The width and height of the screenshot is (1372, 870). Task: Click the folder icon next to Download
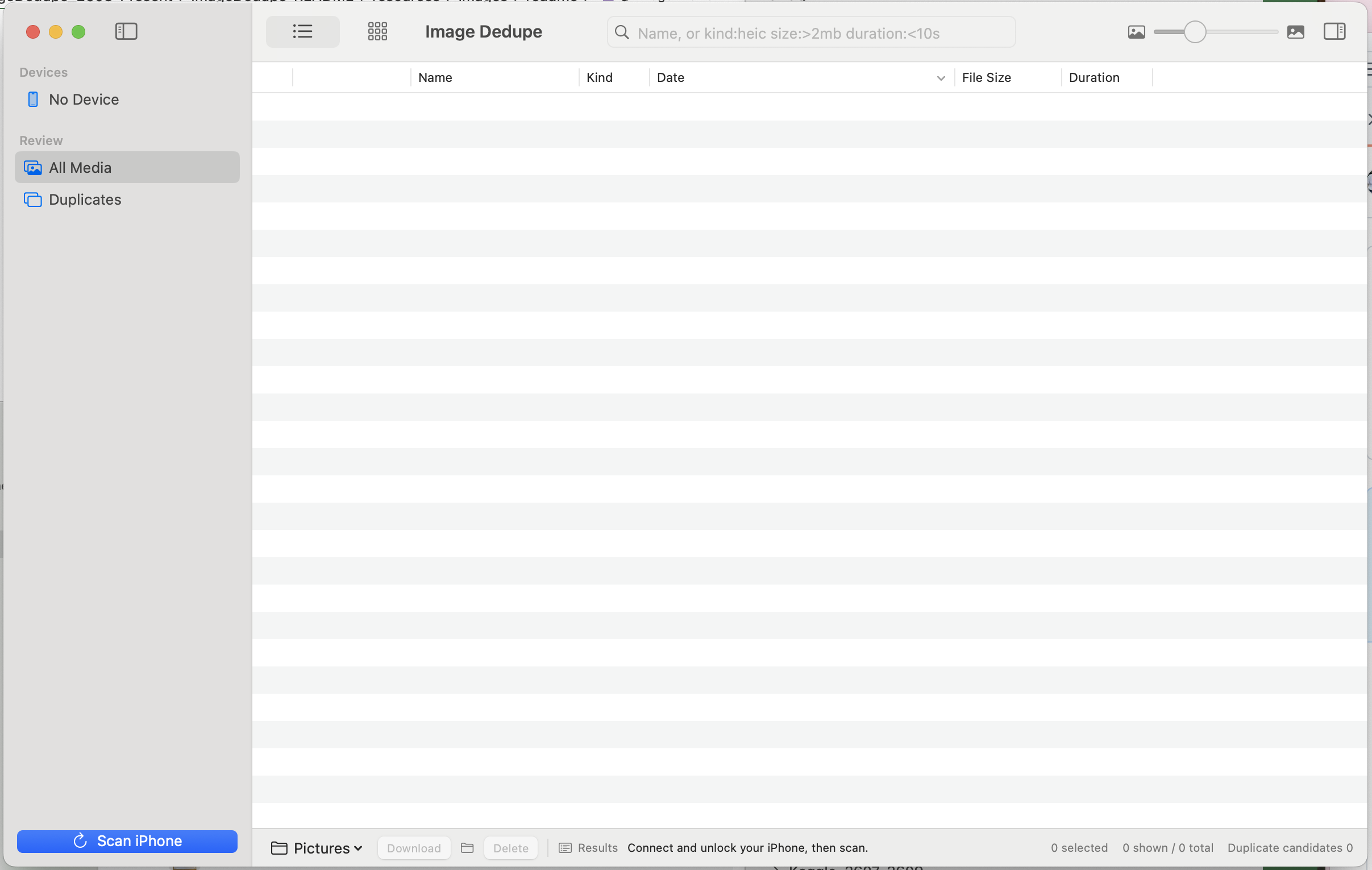(x=467, y=848)
